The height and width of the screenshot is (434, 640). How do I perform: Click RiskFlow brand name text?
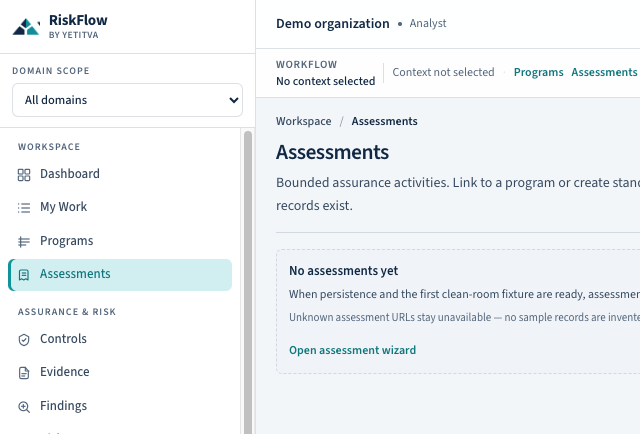(x=78, y=20)
